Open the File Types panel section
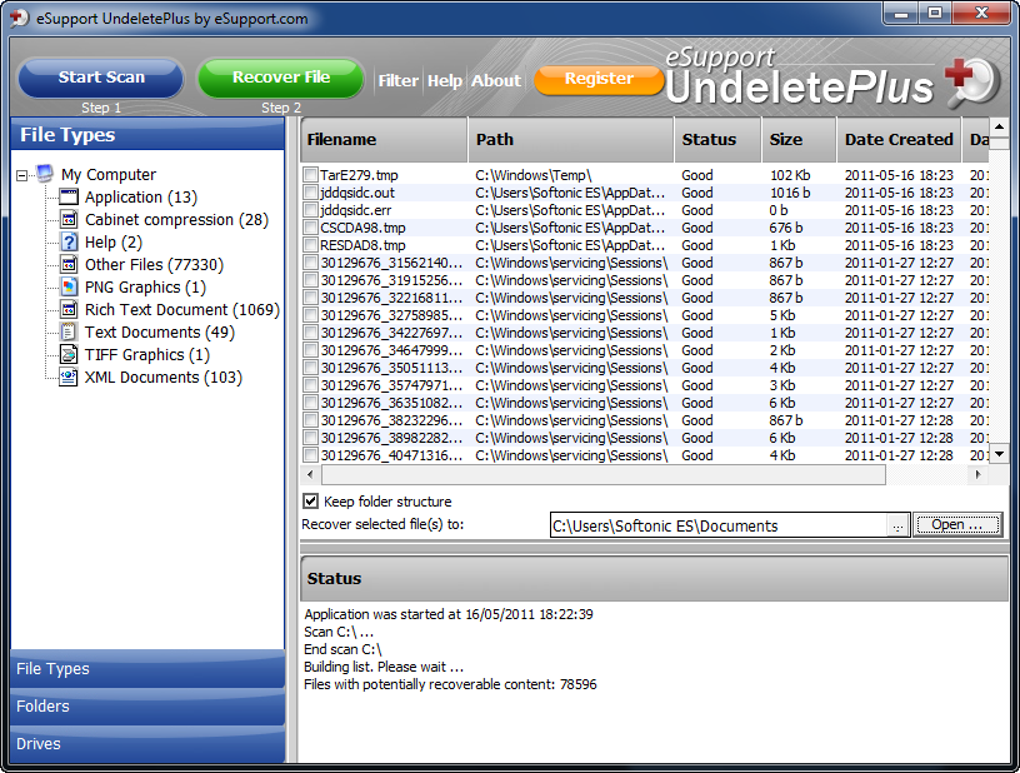 [148, 669]
